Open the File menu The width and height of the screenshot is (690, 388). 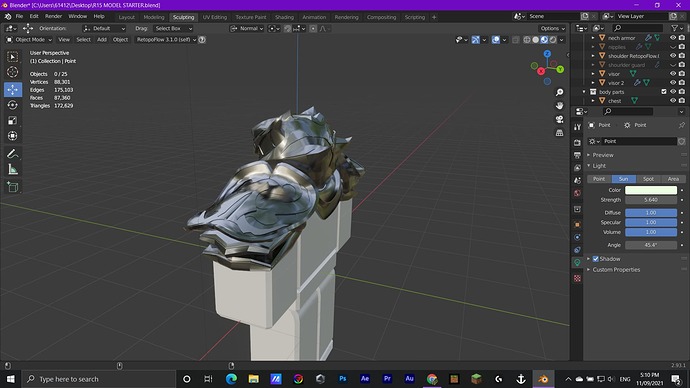click(19, 16)
